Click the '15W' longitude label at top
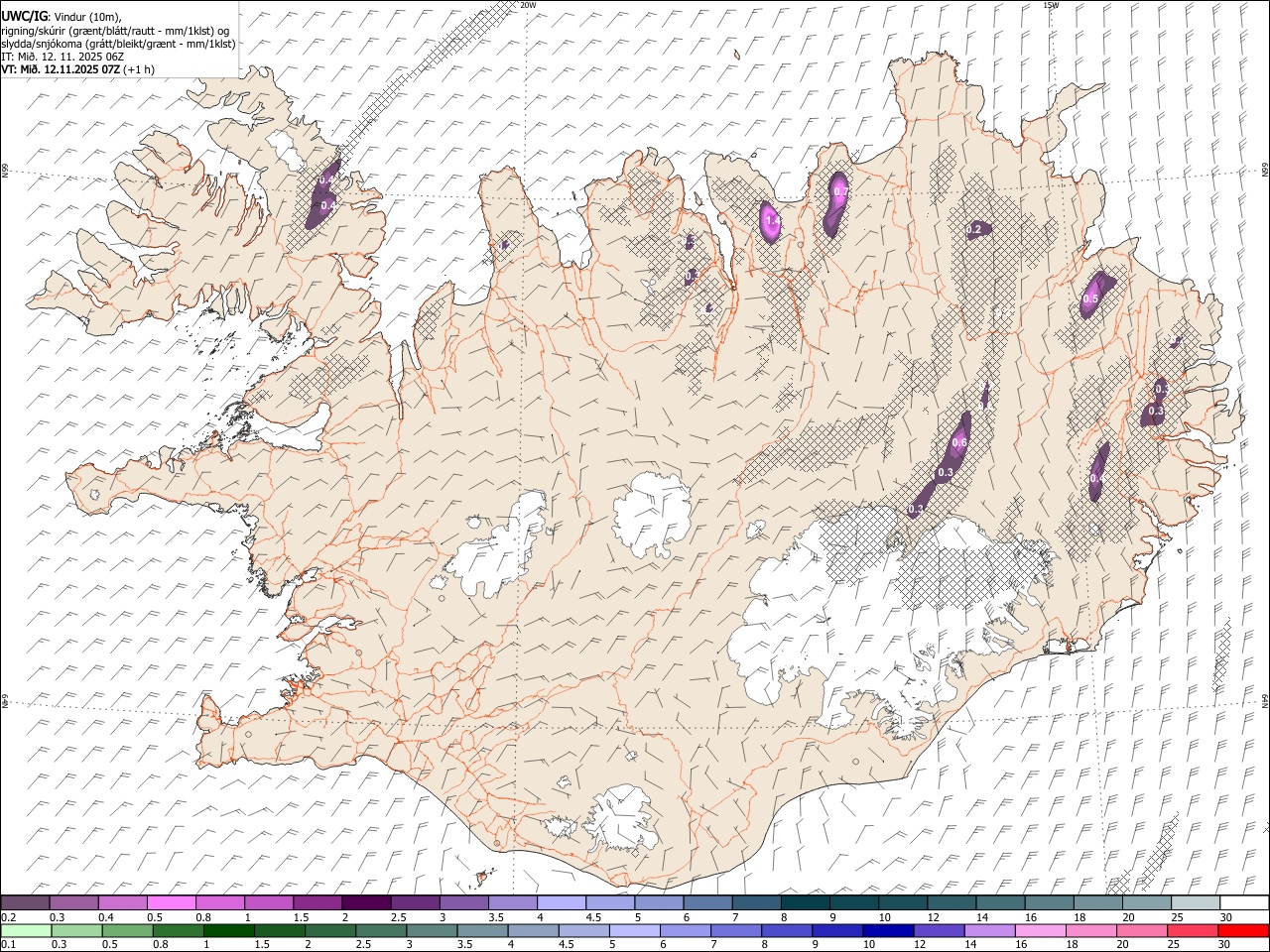Viewport: 1270px width, 952px height. [1051, 5]
